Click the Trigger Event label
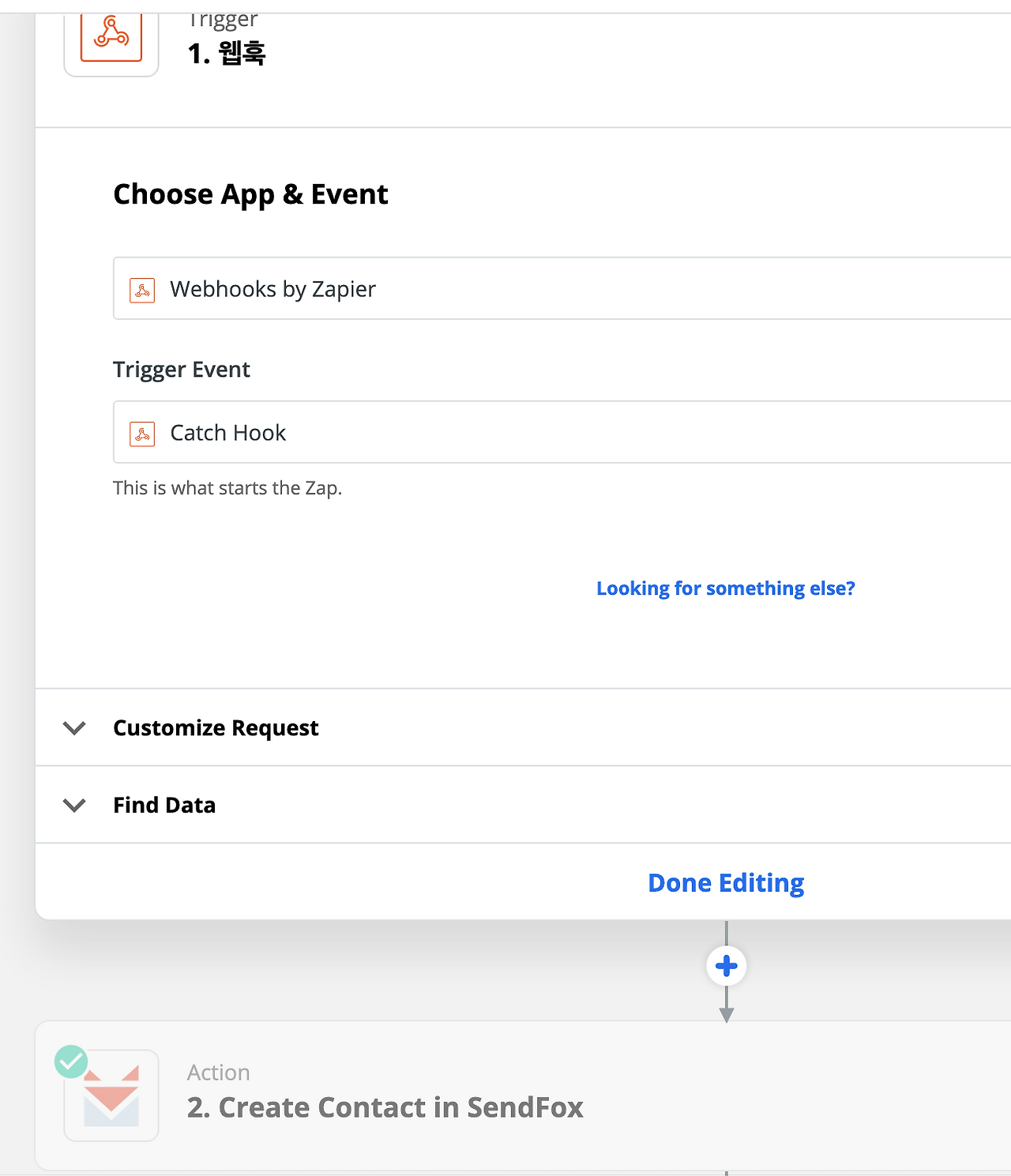This screenshot has width=1011, height=1176. 182,370
